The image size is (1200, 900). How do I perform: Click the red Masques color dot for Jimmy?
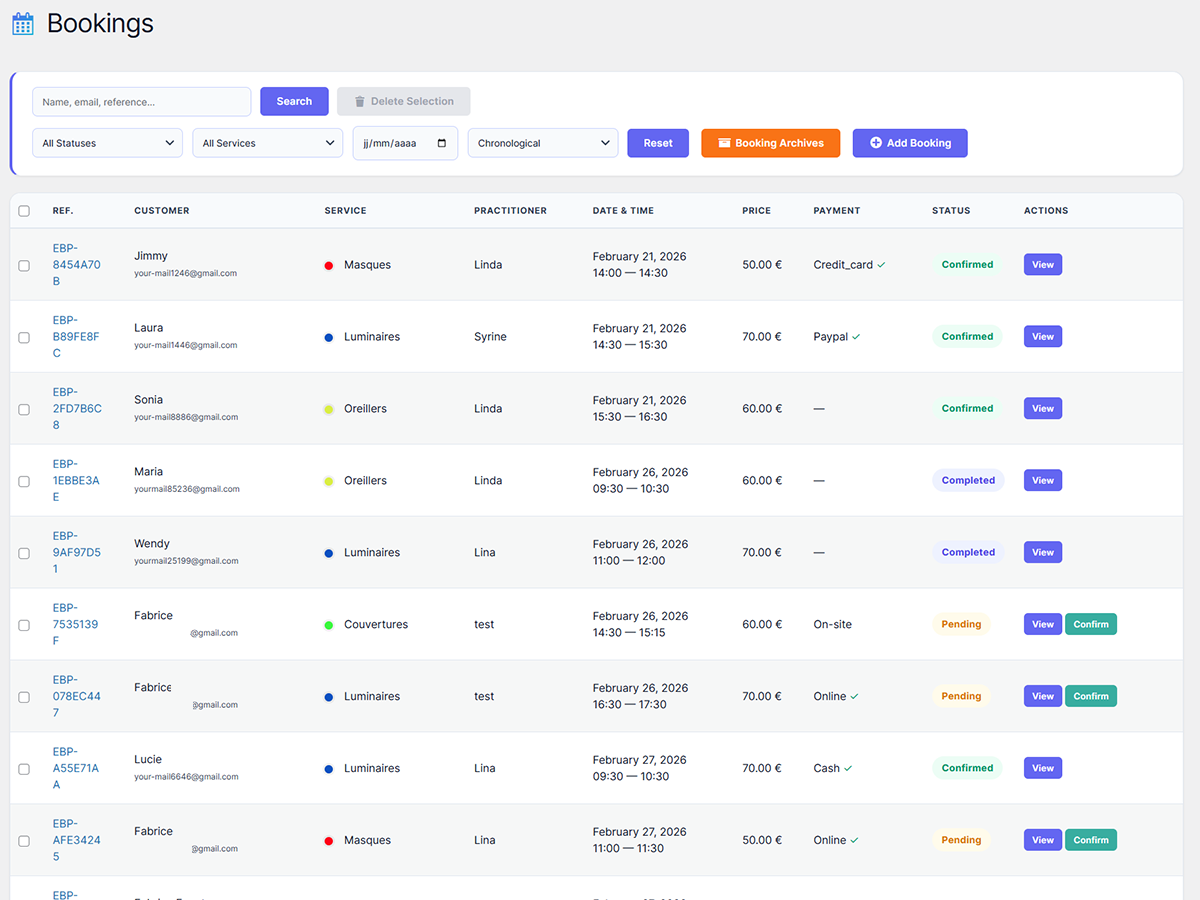[x=329, y=265]
